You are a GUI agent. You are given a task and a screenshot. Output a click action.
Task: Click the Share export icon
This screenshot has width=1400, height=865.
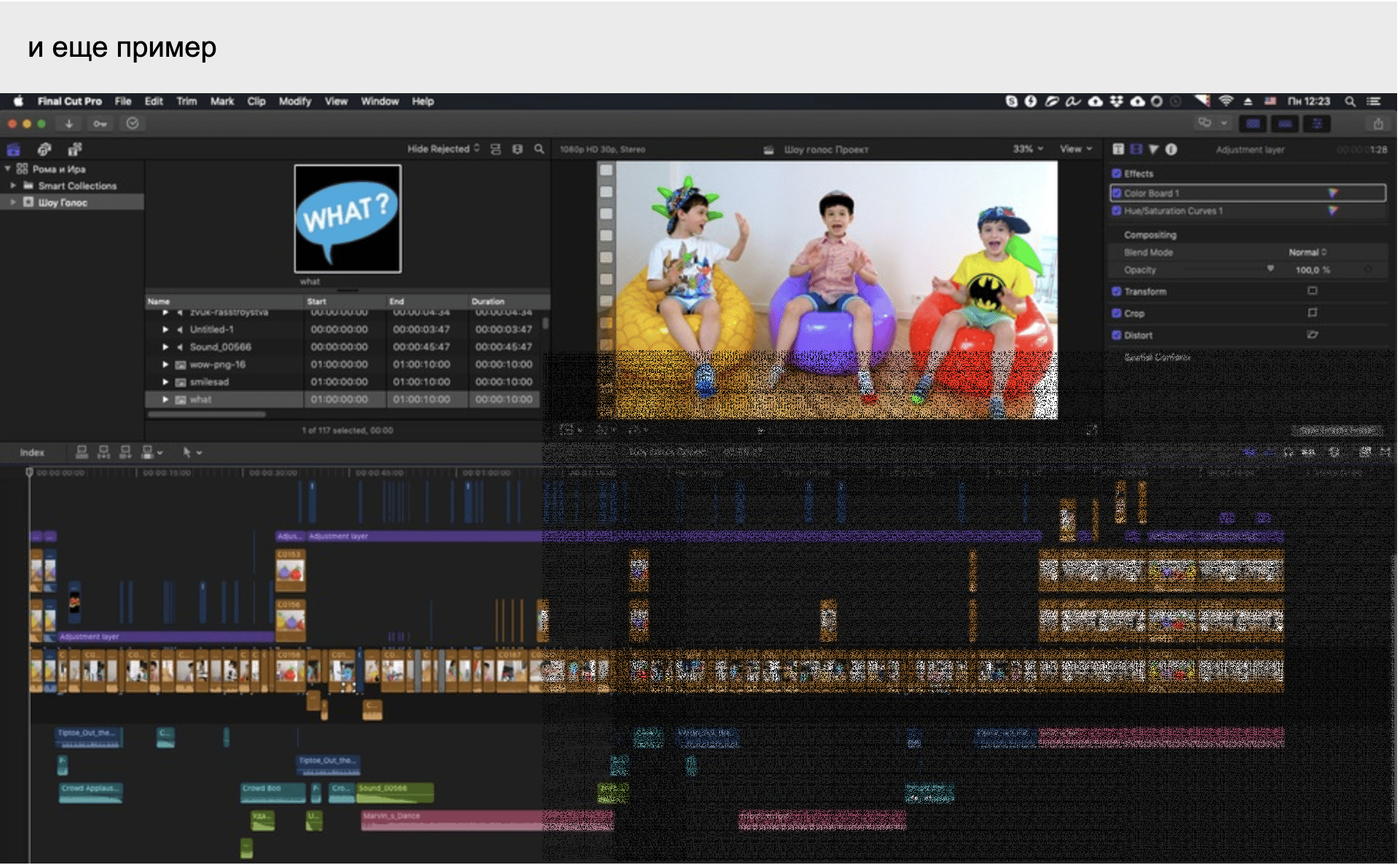(x=1377, y=124)
